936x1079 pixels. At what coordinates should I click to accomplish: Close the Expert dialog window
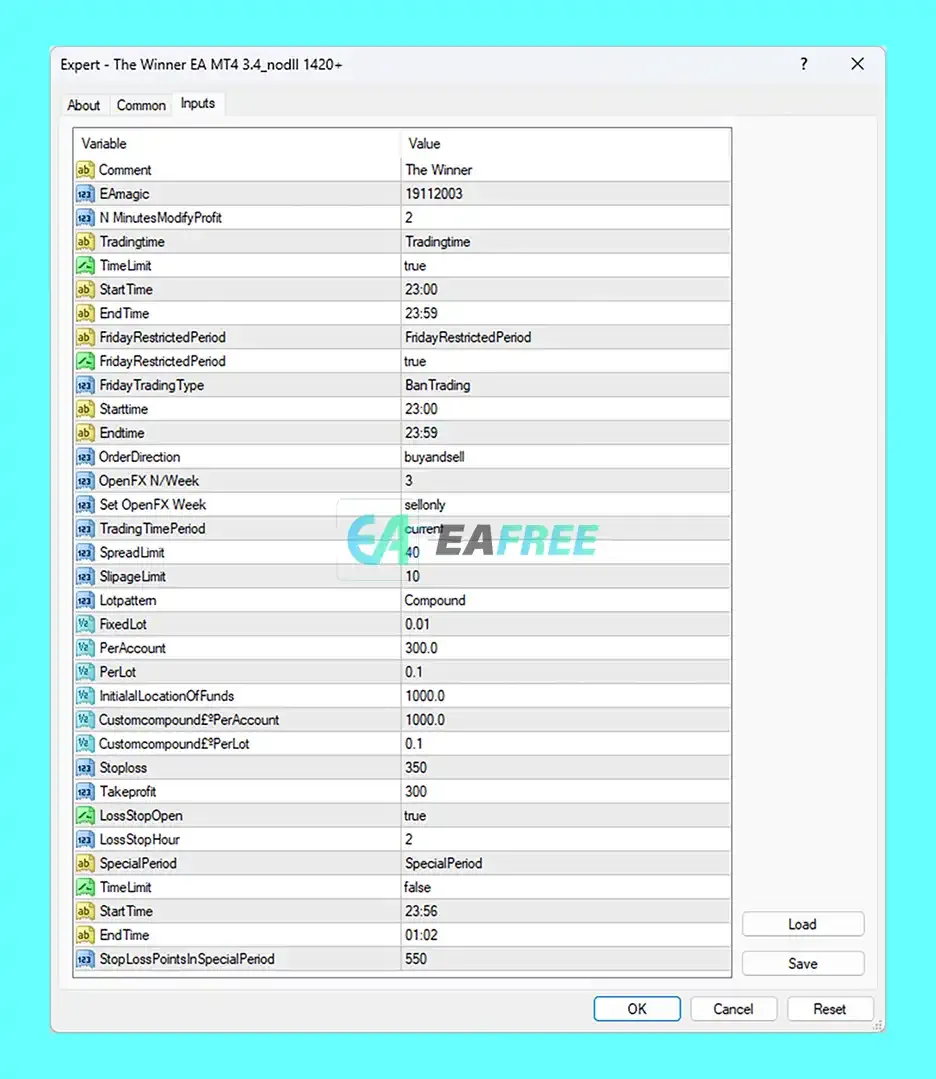[858, 64]
